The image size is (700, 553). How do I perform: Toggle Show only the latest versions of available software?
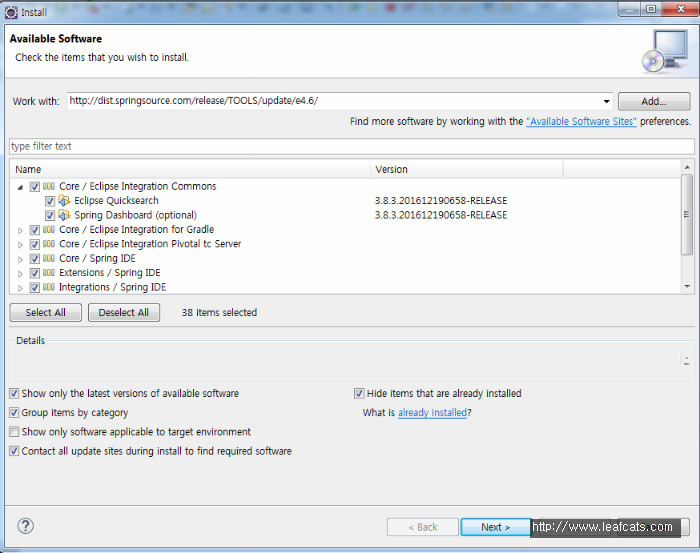click(x=14, y=393)
